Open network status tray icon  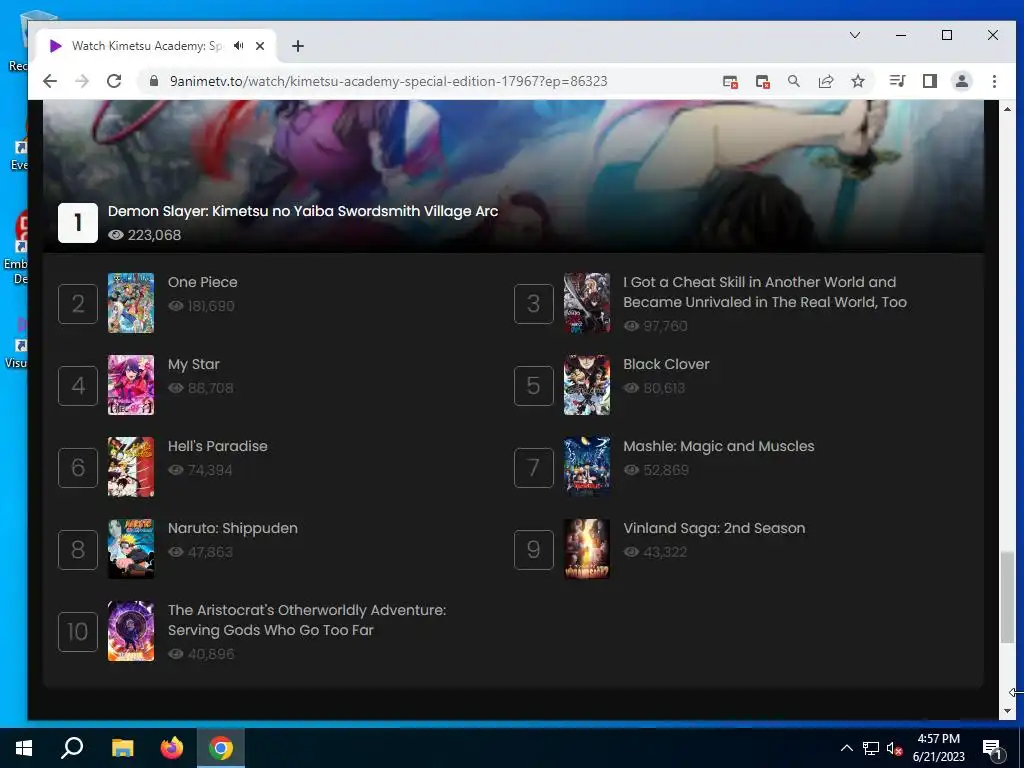point(871,748)
